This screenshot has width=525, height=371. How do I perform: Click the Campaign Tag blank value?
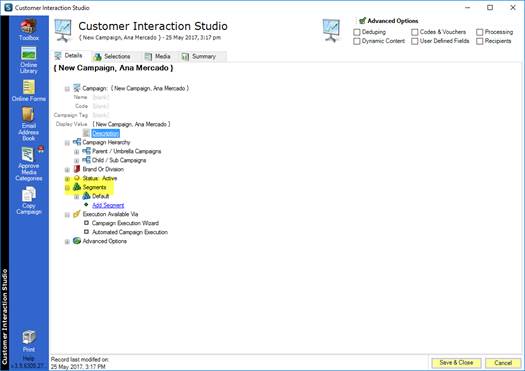tap(101, 115)
